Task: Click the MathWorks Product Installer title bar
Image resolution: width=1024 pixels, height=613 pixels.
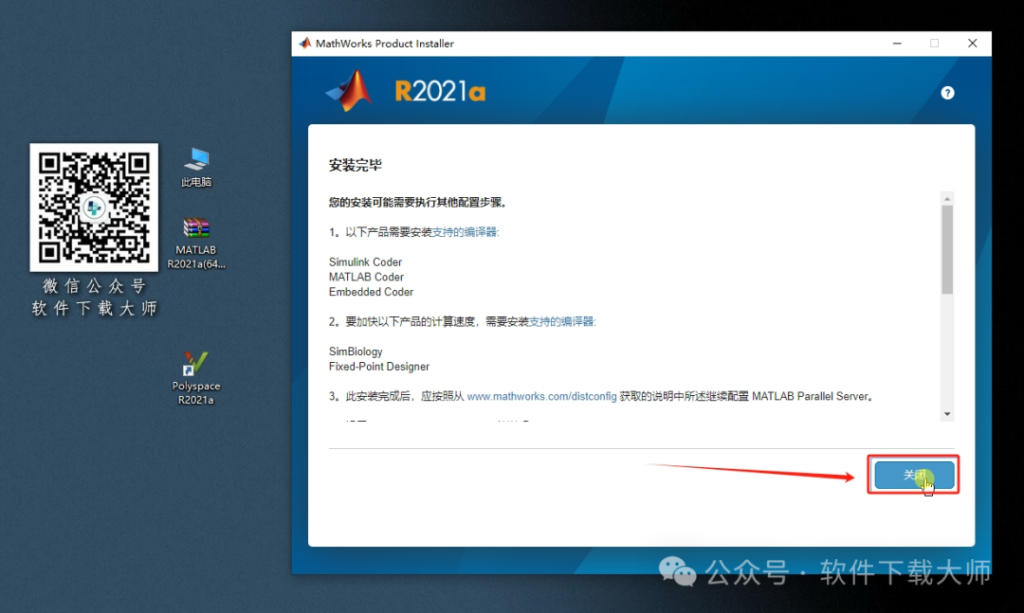Action: [x=600, y=43]
